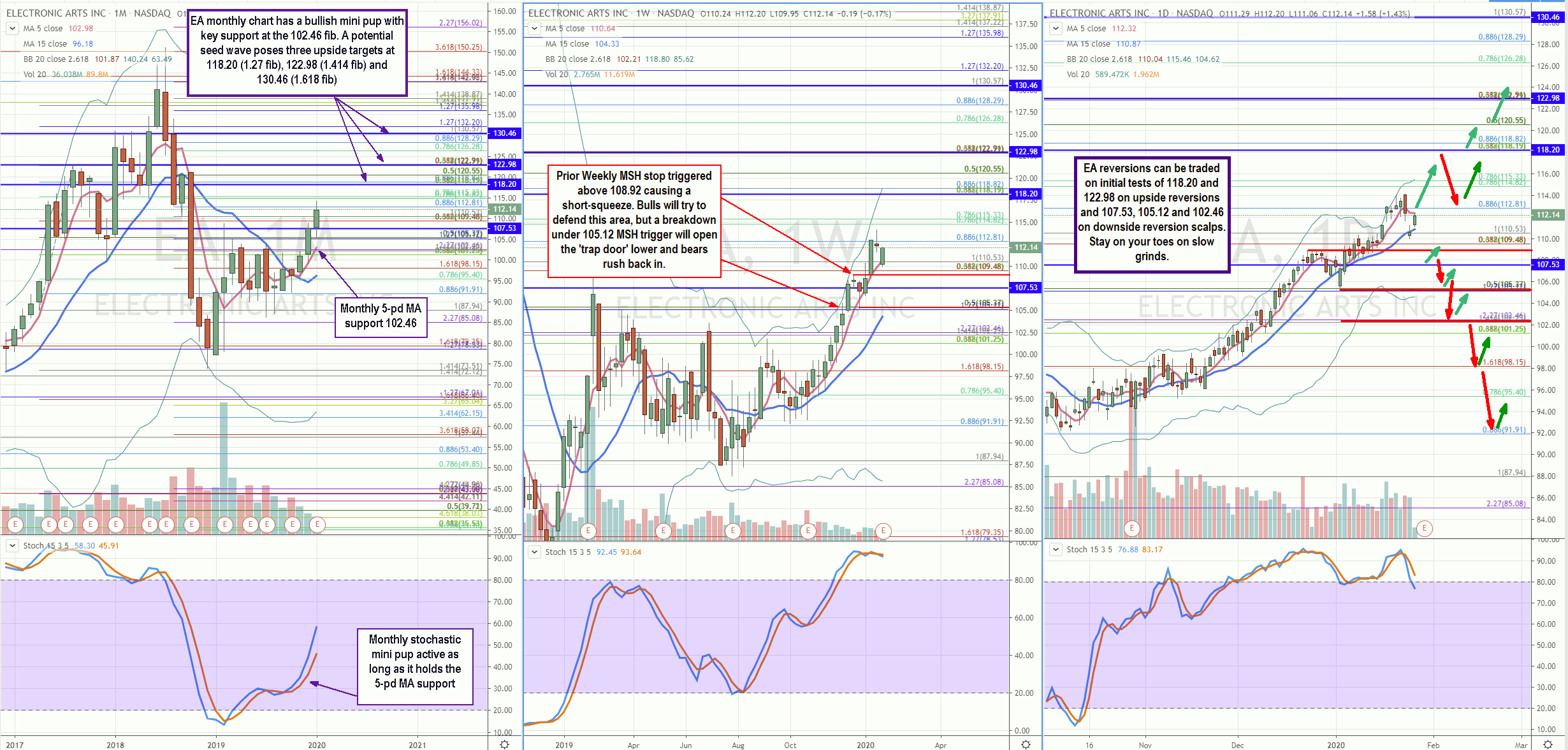This screenshot has width=1568, height=750.
Task: Click 112.14 current price label on monthly chart
Action: (x=505, y=209)
